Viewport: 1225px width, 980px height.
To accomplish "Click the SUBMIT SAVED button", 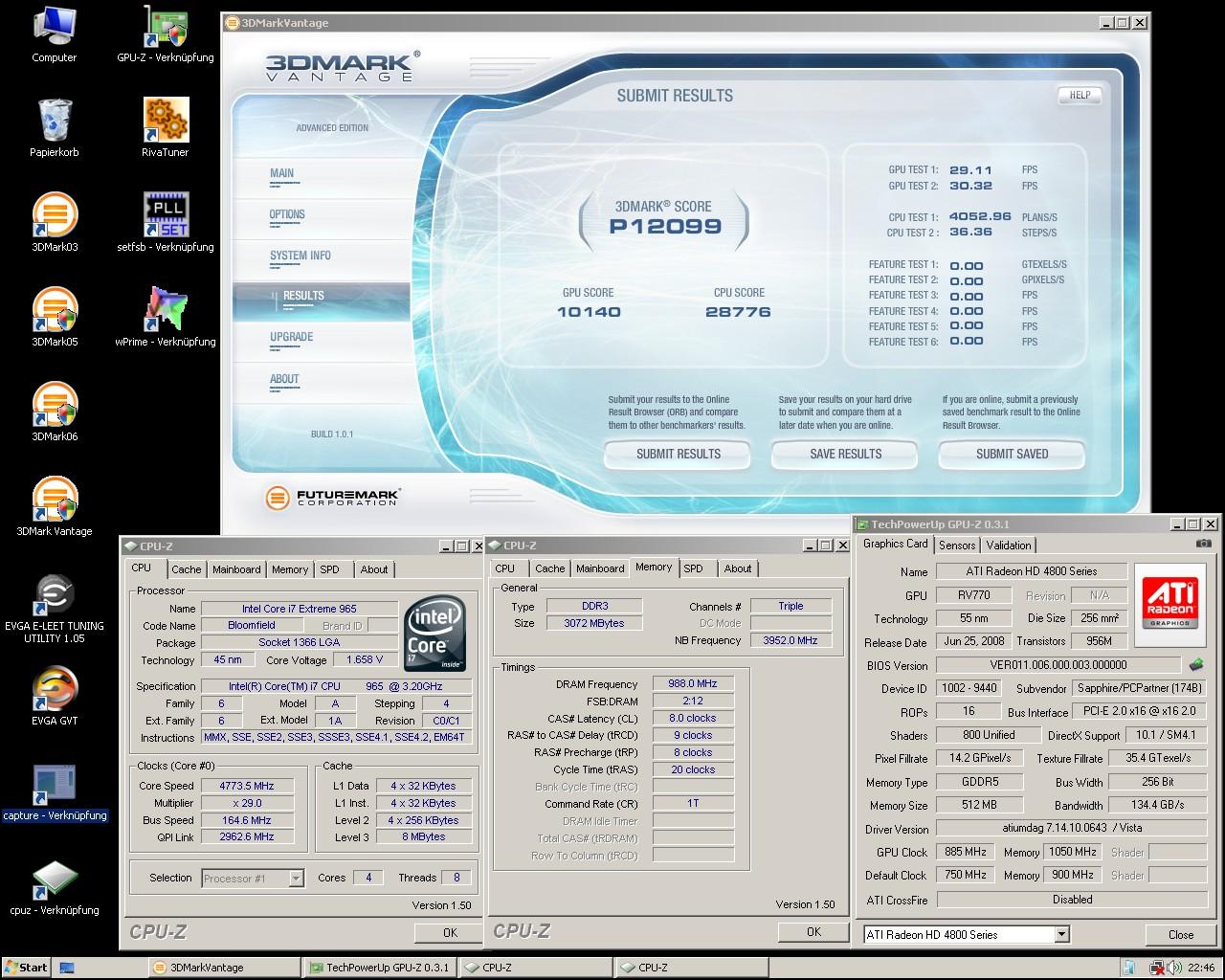I will [x=1012, y=454].
